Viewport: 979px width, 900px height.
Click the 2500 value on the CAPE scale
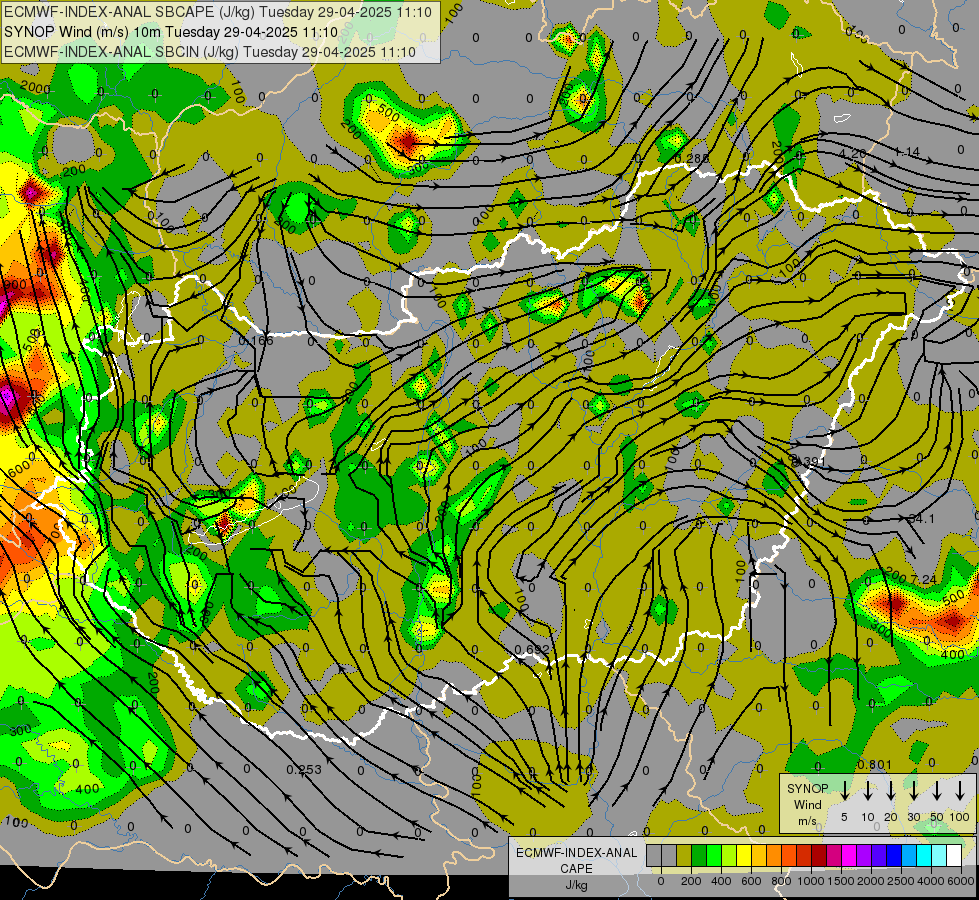click(901, 881)
